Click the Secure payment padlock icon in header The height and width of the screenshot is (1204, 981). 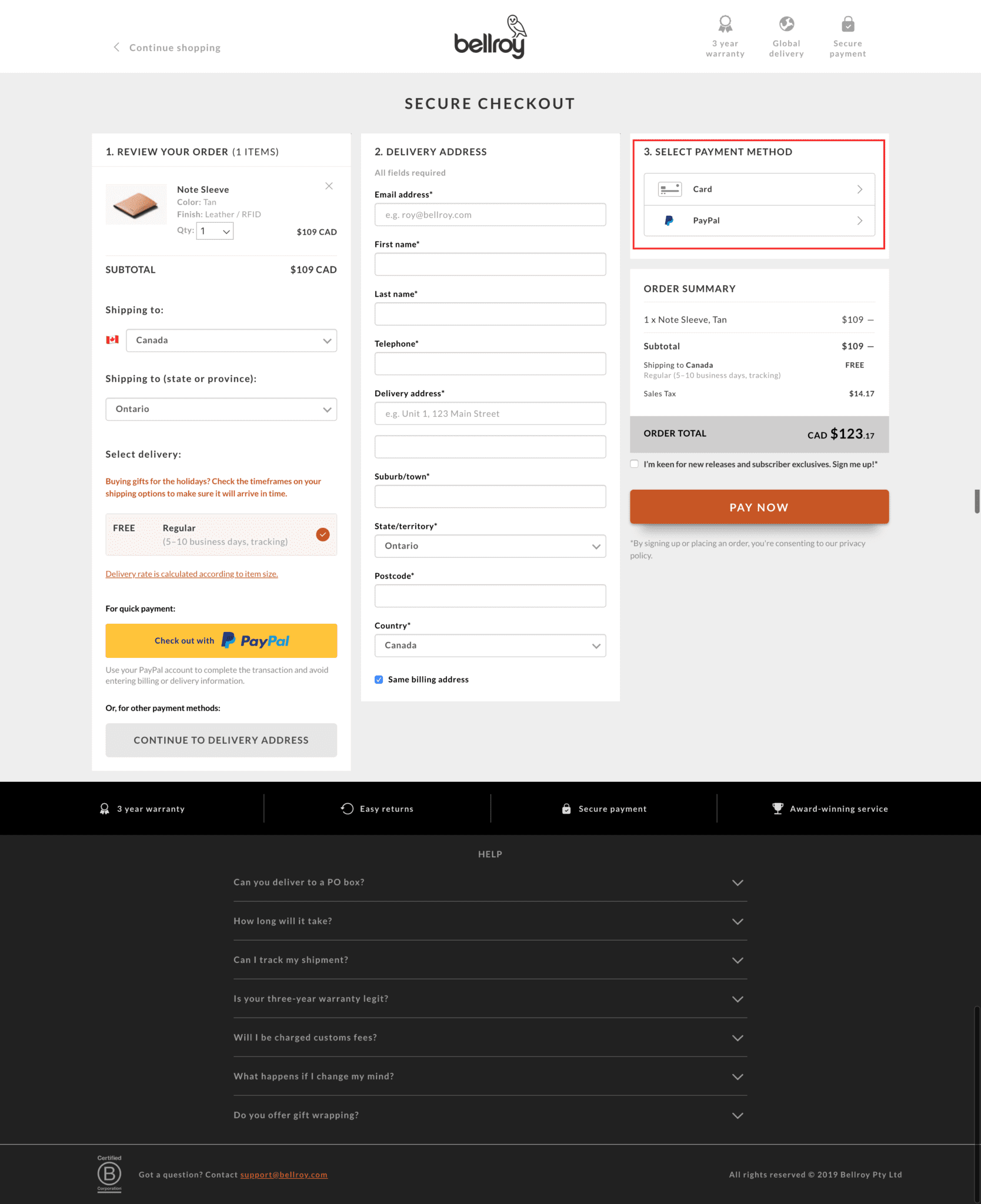click(847, 24)
